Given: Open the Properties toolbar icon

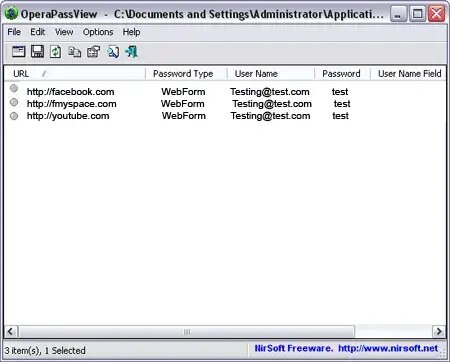Looking at the screenshot, I should [93, 52].
